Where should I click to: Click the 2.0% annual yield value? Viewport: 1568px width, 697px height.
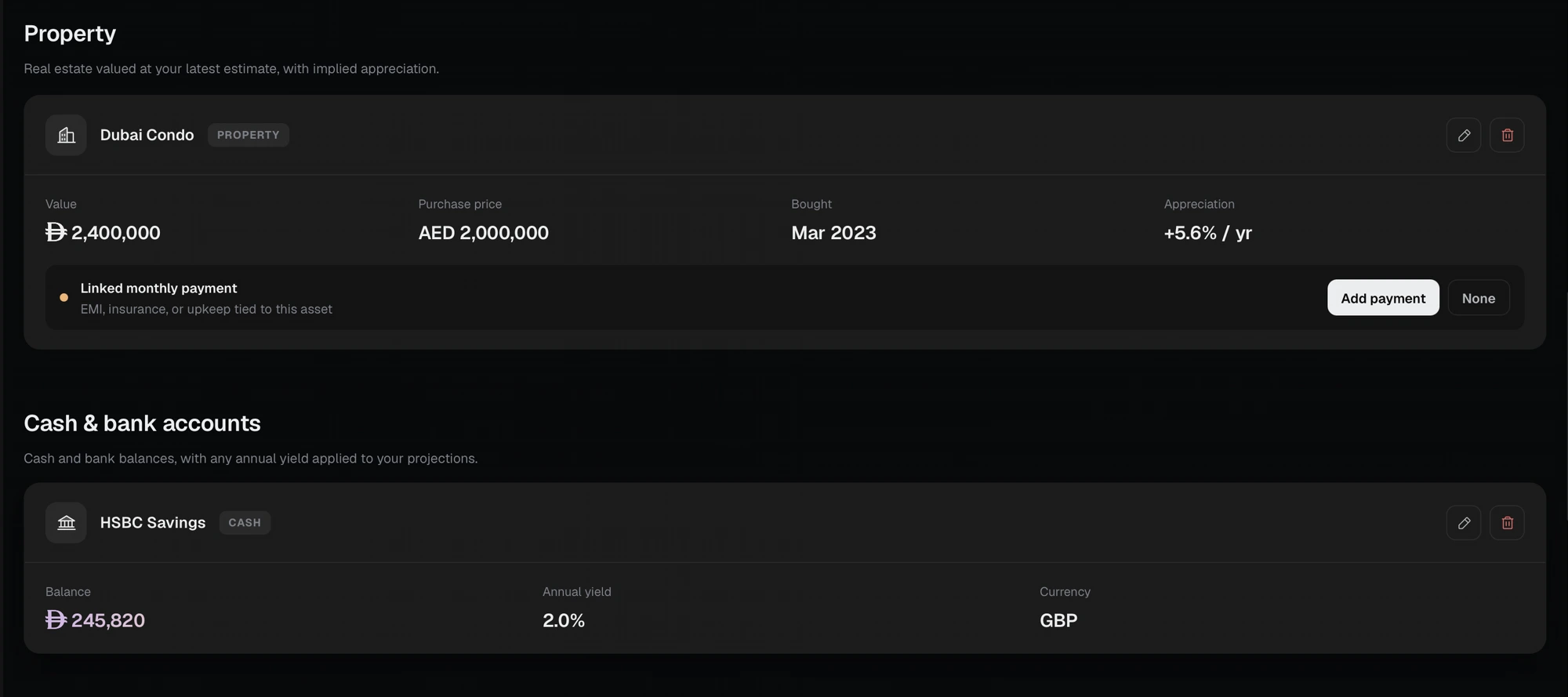564,620
